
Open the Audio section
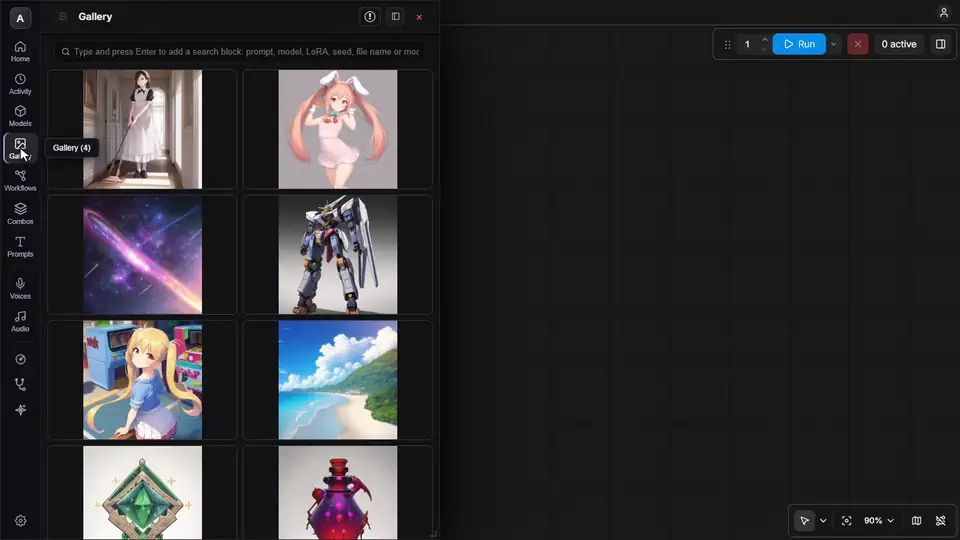point(20,321)
